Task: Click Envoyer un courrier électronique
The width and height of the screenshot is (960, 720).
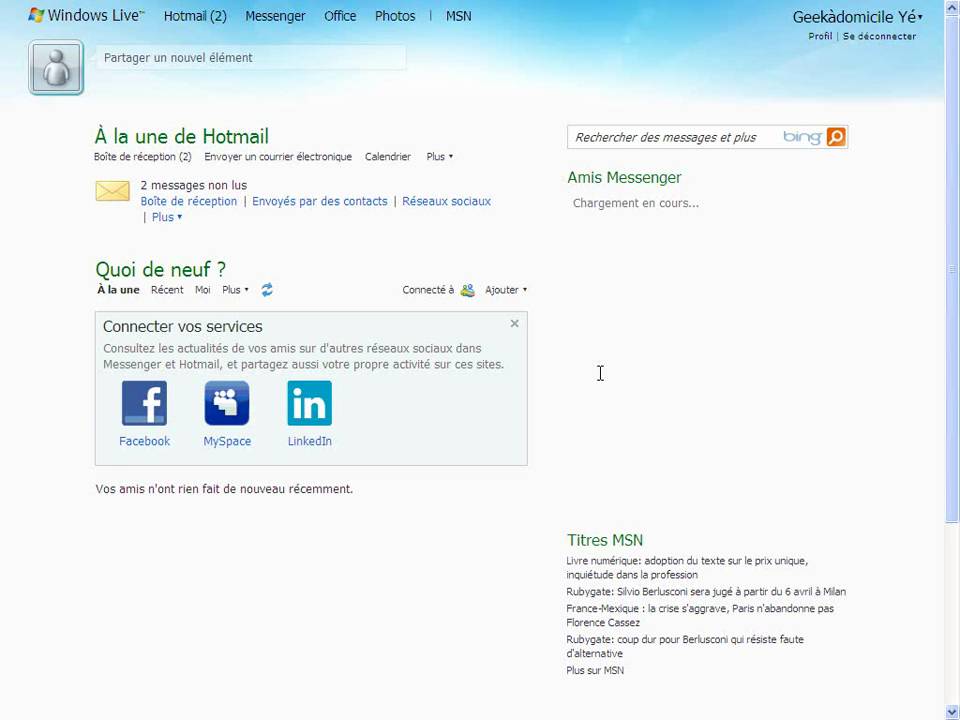Action: [x=278, y=157]
